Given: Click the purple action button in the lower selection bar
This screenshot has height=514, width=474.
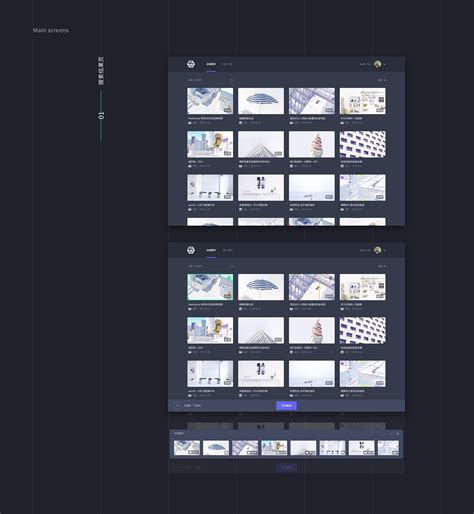Looking at the screenshot, I should 286,406.
